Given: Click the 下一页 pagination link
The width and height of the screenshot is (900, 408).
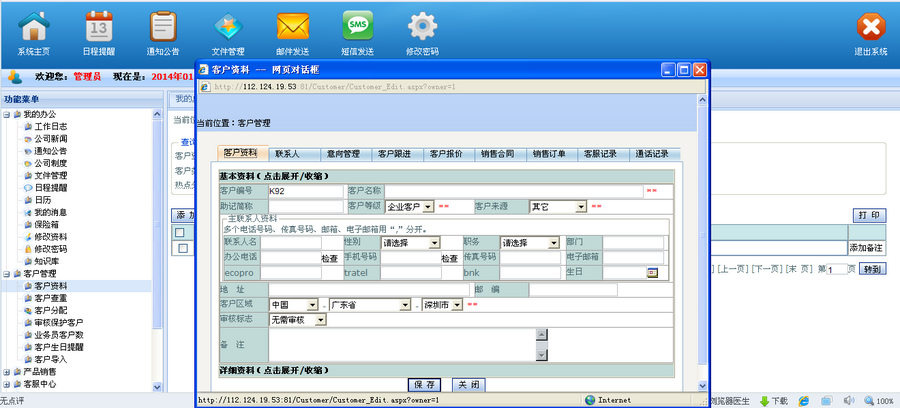Looking at the screenshot, I should click(767, 269).
